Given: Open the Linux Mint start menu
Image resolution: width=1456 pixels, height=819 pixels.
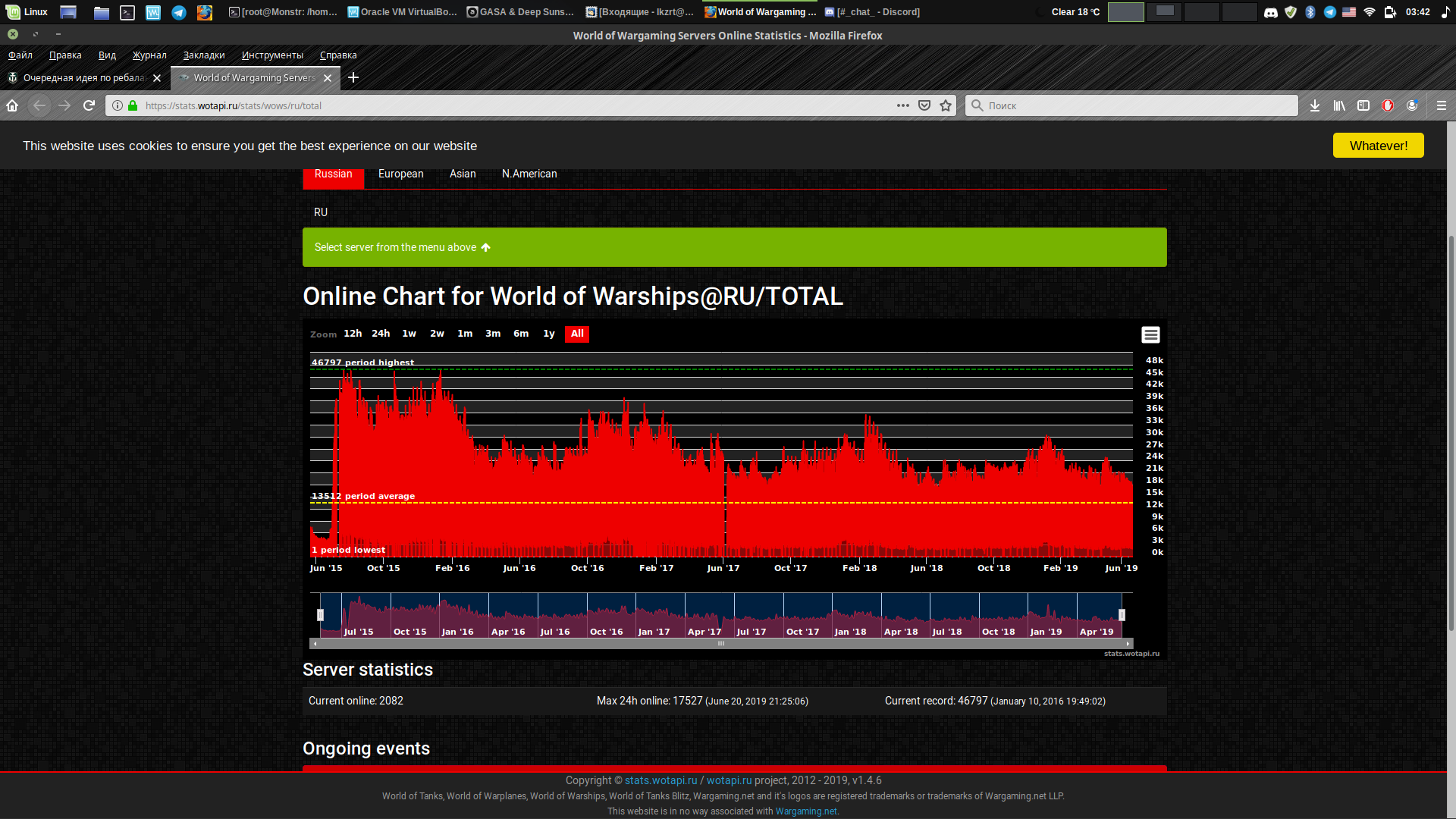Looking at the screenshot, I should 27,11.
